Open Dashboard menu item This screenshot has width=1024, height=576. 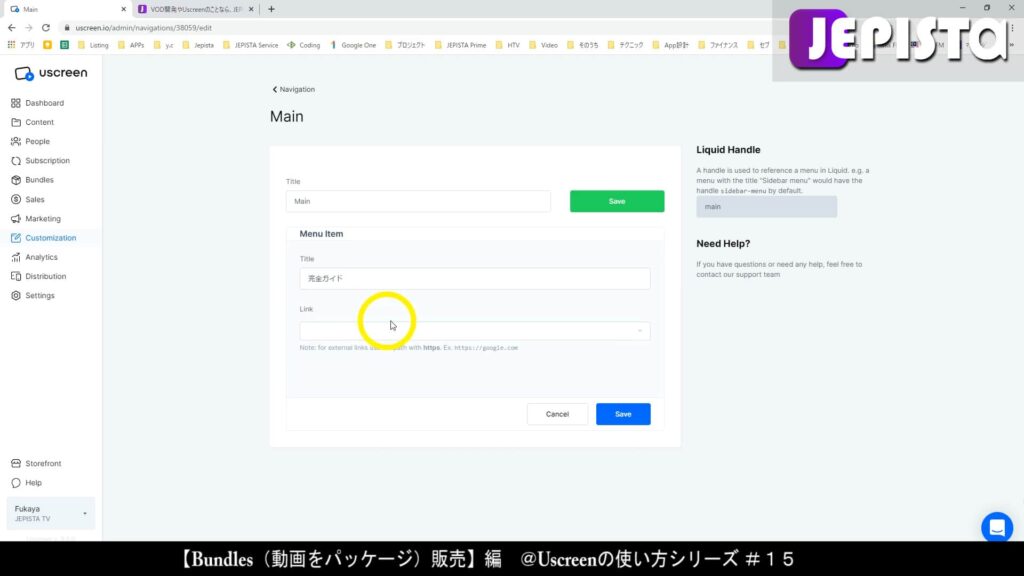(x=44, y=103)
